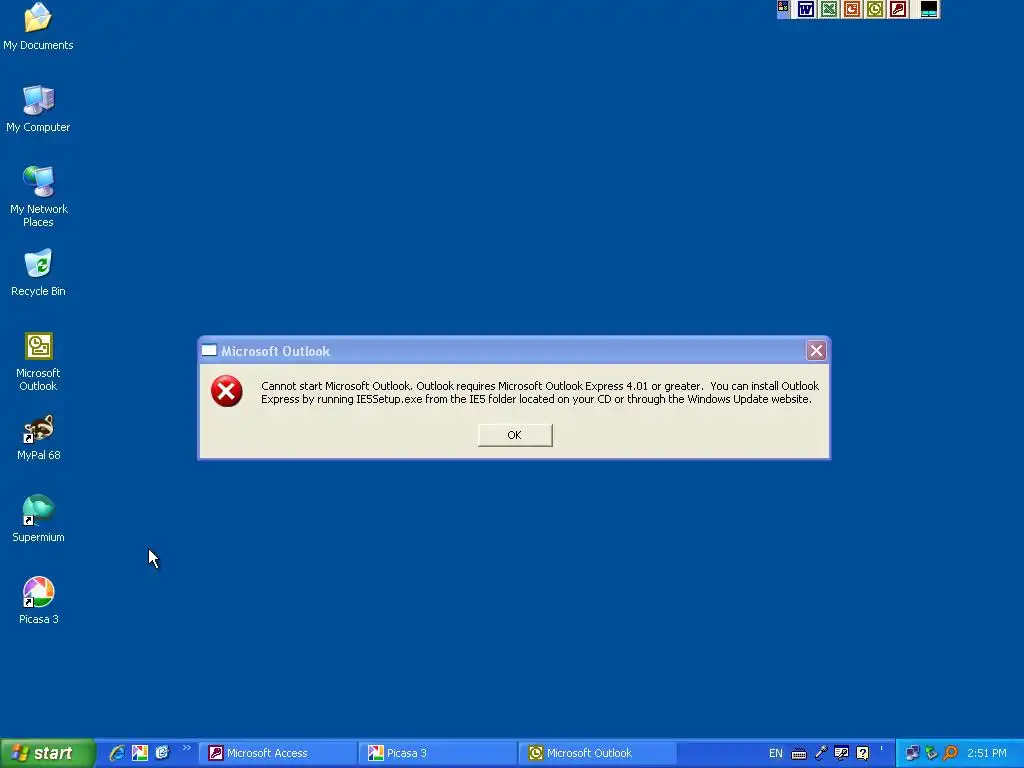Switch to Microsoft Outlook taskbar button

(x=598, y=753)
